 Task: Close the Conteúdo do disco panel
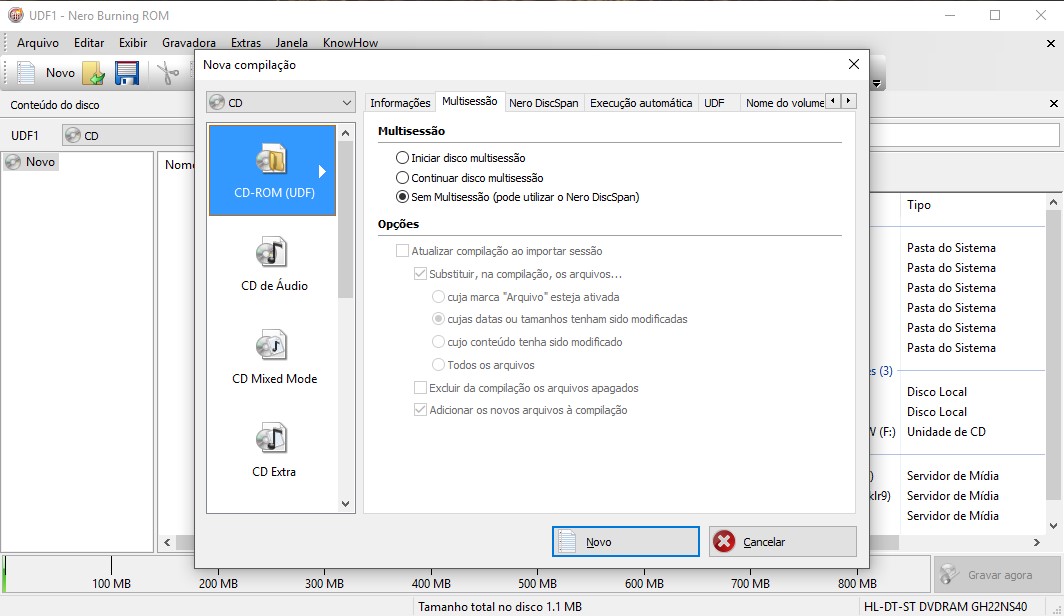1053,104
